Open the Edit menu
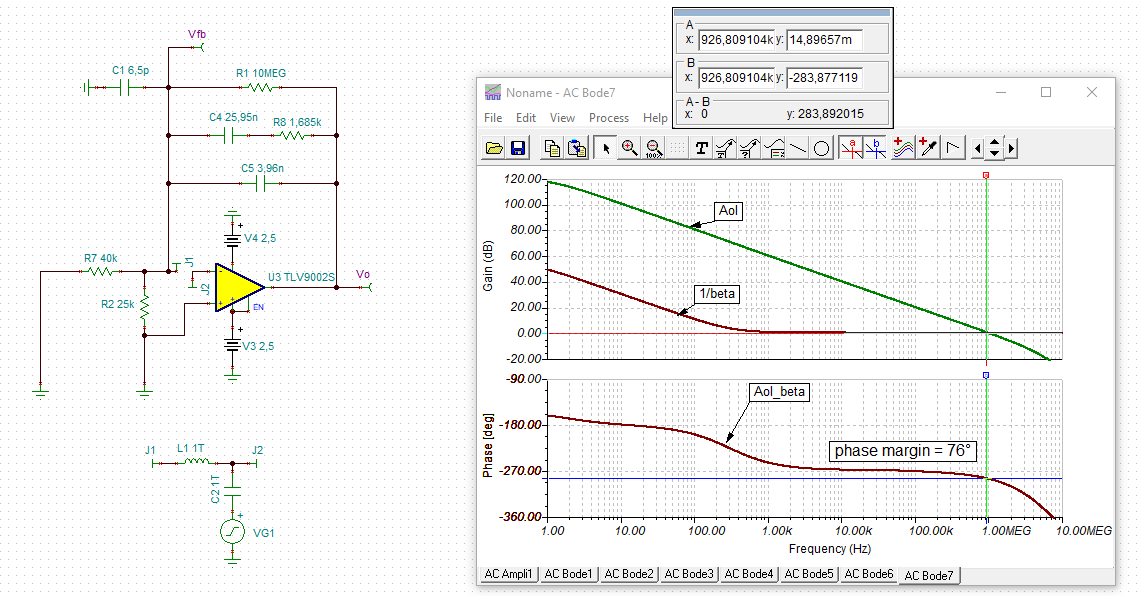Viewport: 1144px width, 596px height. coord(525,117)
